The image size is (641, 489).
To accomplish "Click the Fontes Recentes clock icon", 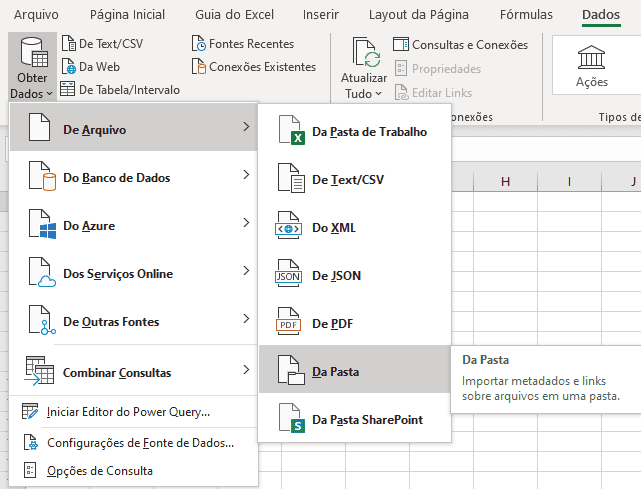I will 199,43.
